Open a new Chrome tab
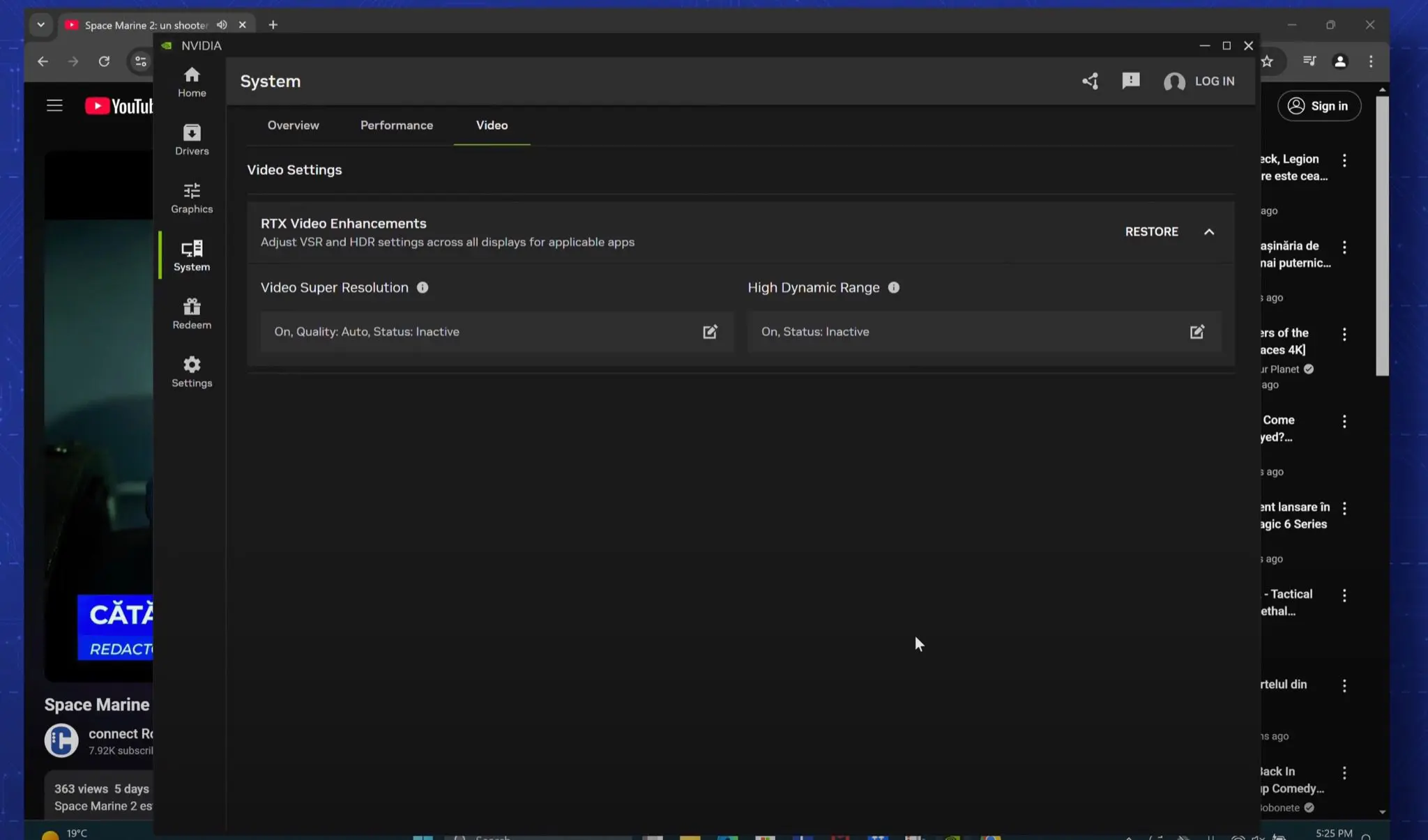This screenshot has height=840, width=1428. tap(273, 25)
